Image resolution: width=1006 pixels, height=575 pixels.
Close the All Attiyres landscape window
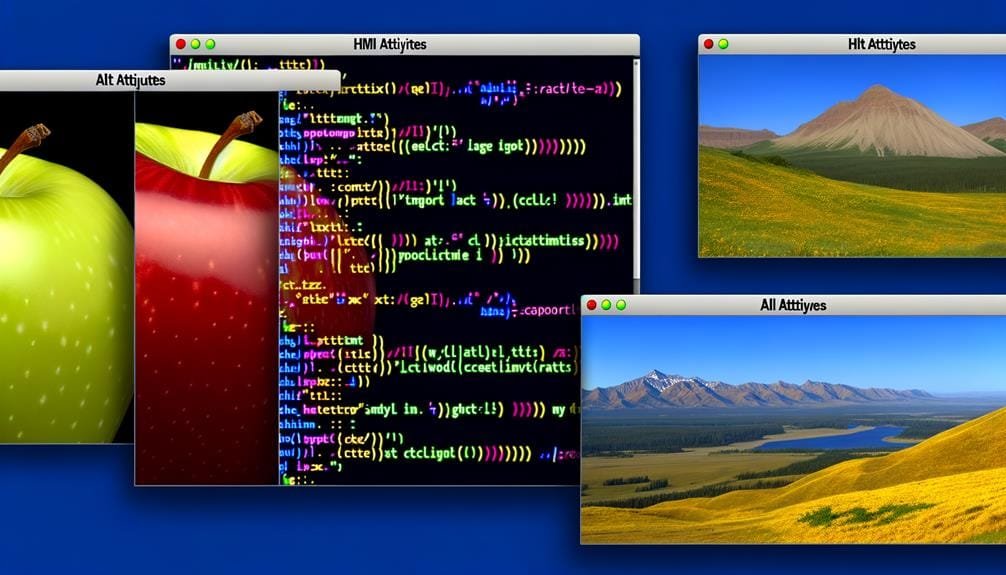click(x=591, y=304)
